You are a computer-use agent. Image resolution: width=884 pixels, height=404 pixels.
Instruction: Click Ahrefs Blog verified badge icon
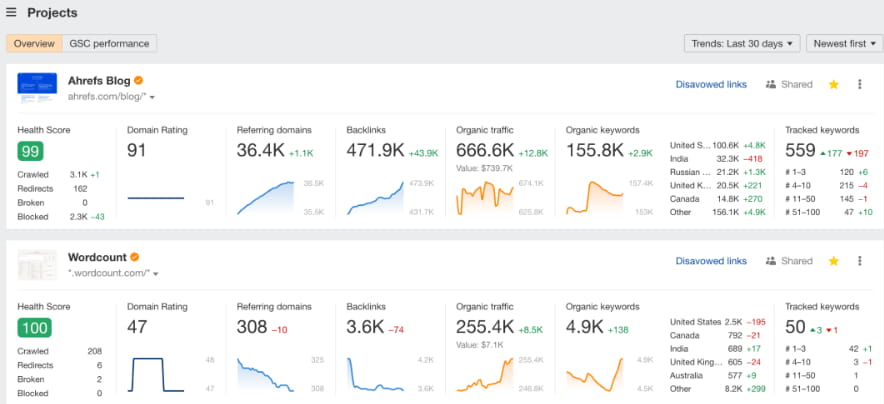[x=138, y=80]
